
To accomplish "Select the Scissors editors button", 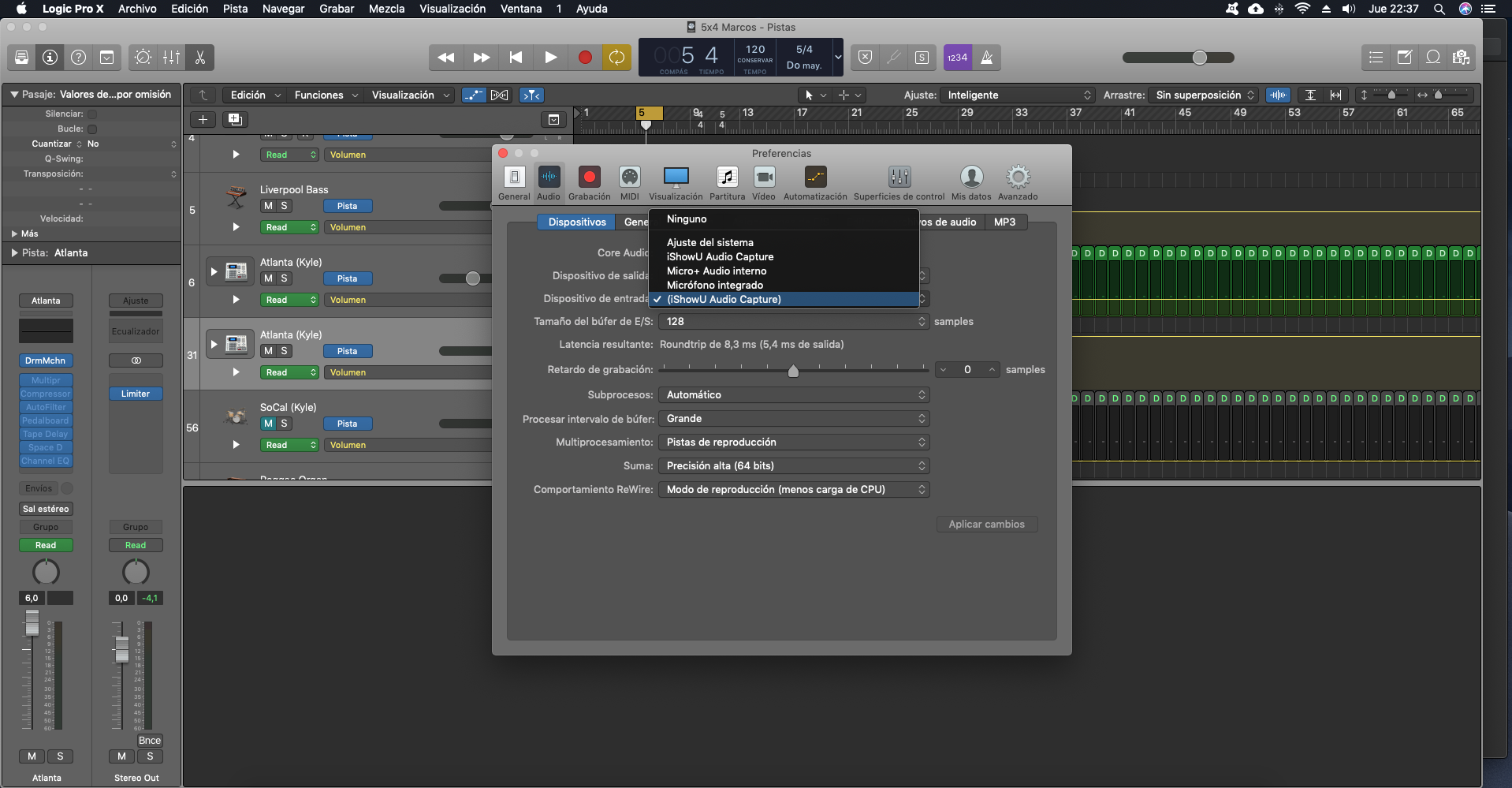I will coord(200,58).
